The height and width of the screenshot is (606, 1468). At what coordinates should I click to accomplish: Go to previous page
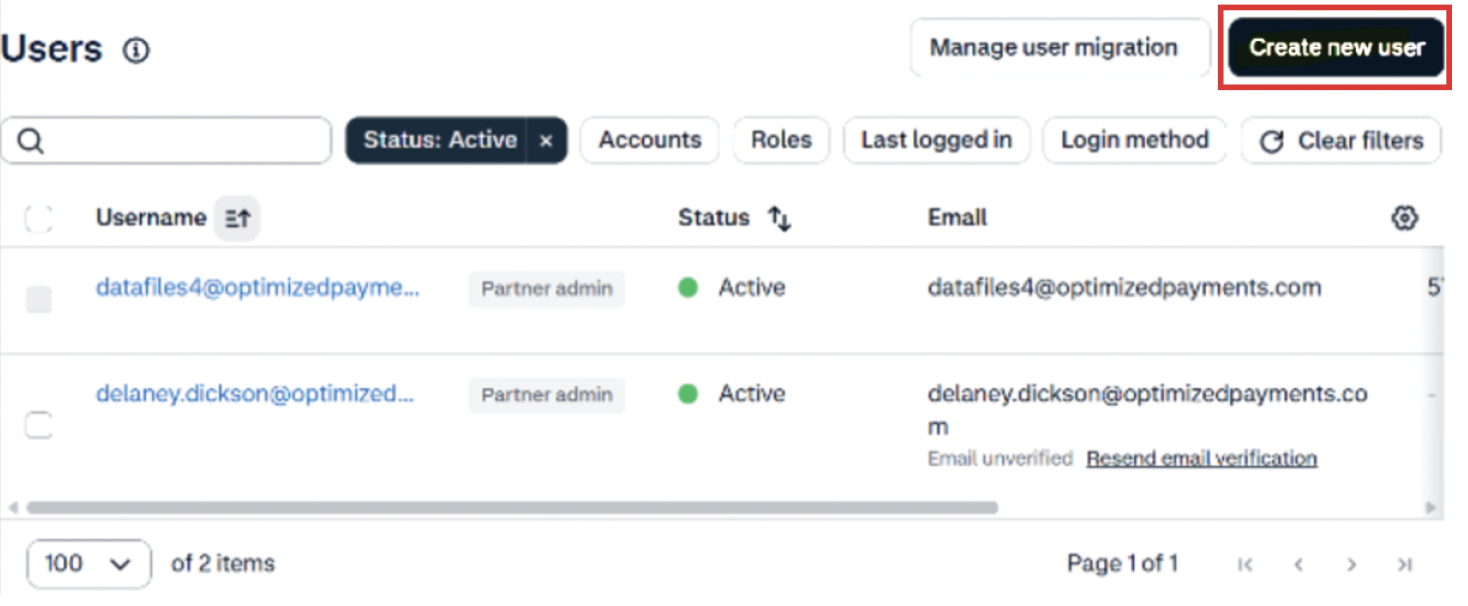pos(1298,565)
